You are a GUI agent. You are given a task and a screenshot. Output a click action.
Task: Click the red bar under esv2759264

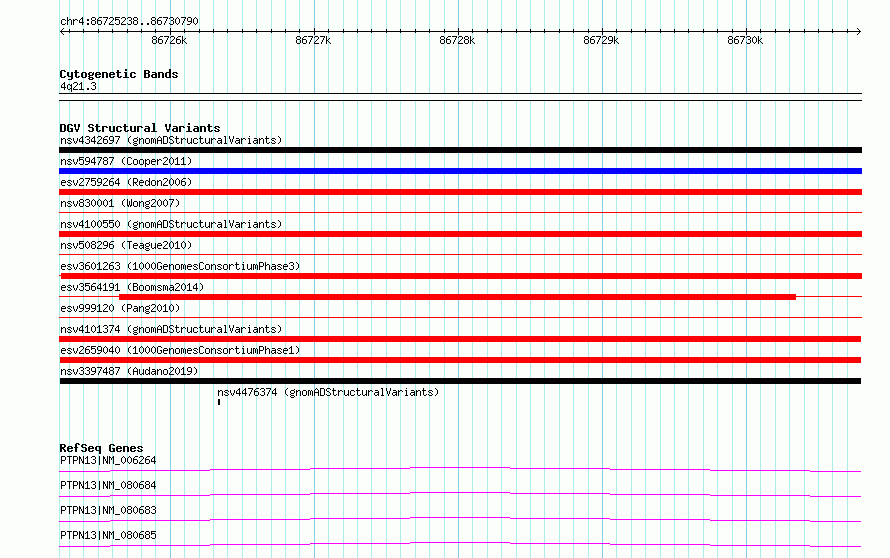coord(460,192)
